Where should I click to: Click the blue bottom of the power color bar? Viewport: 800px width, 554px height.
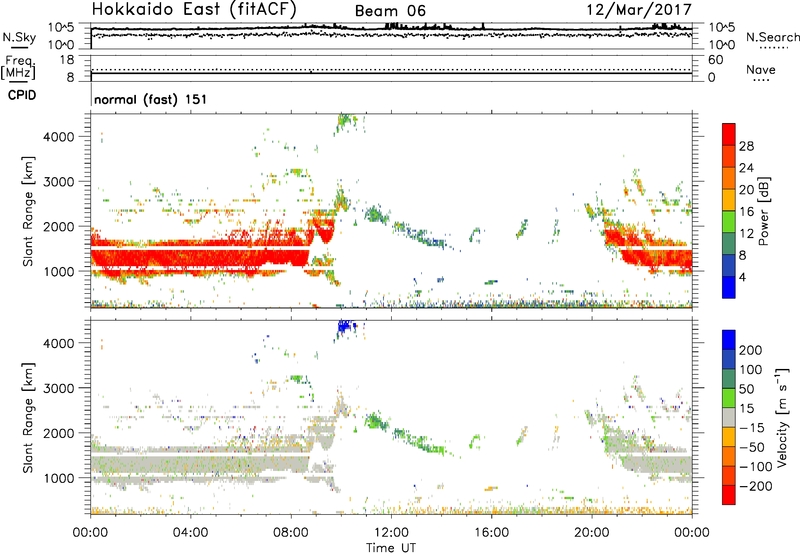729,287
